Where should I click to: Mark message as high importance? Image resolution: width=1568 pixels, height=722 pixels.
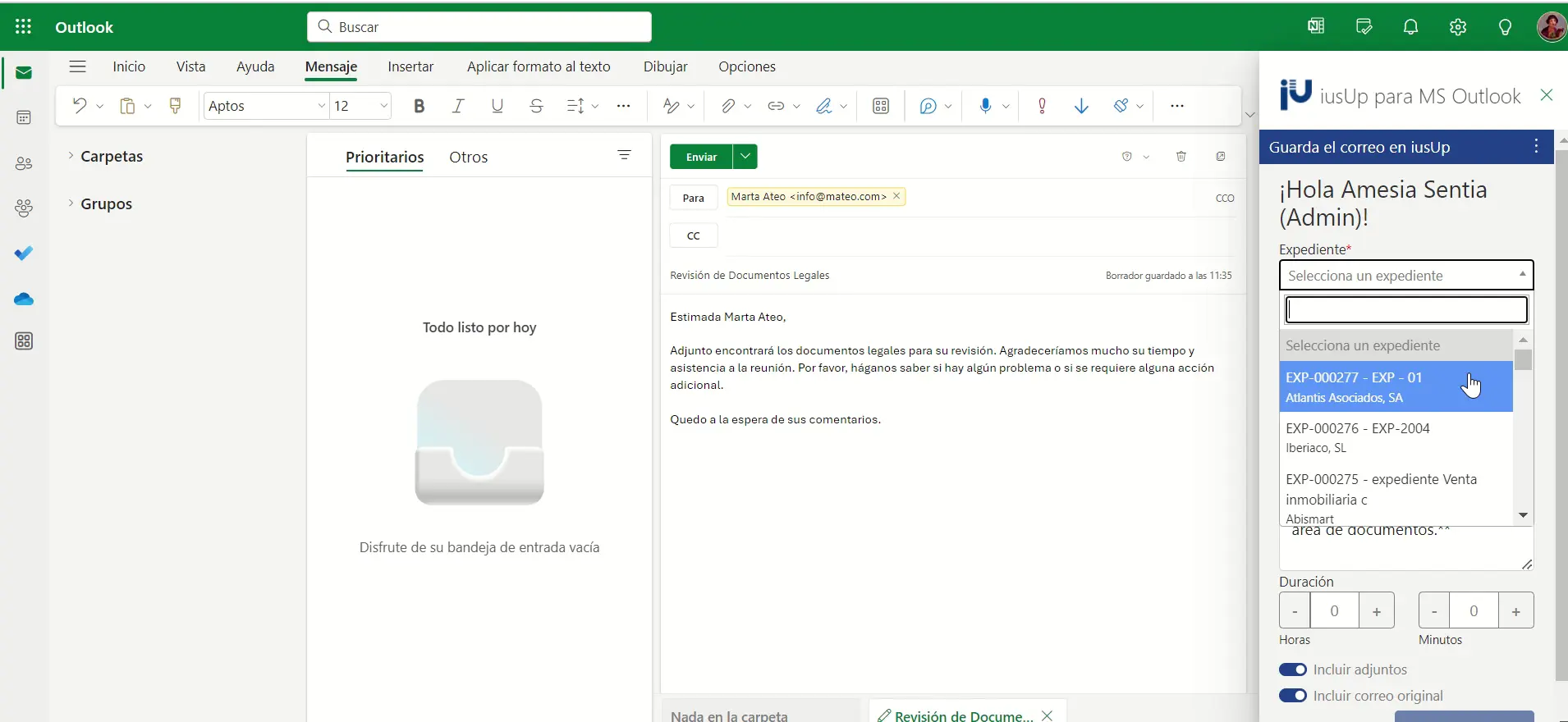1042,106
